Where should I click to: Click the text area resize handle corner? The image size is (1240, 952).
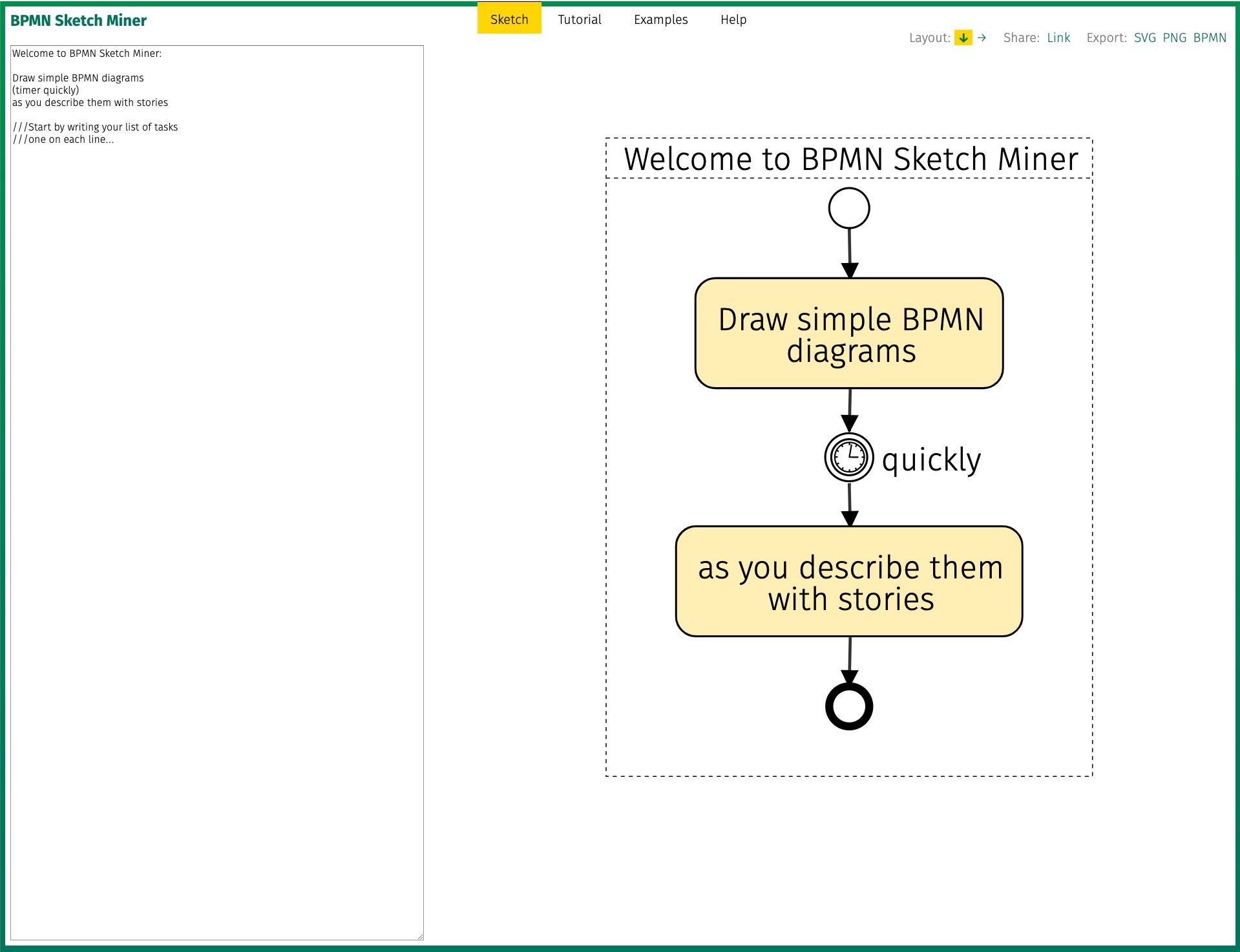(419, 936)
